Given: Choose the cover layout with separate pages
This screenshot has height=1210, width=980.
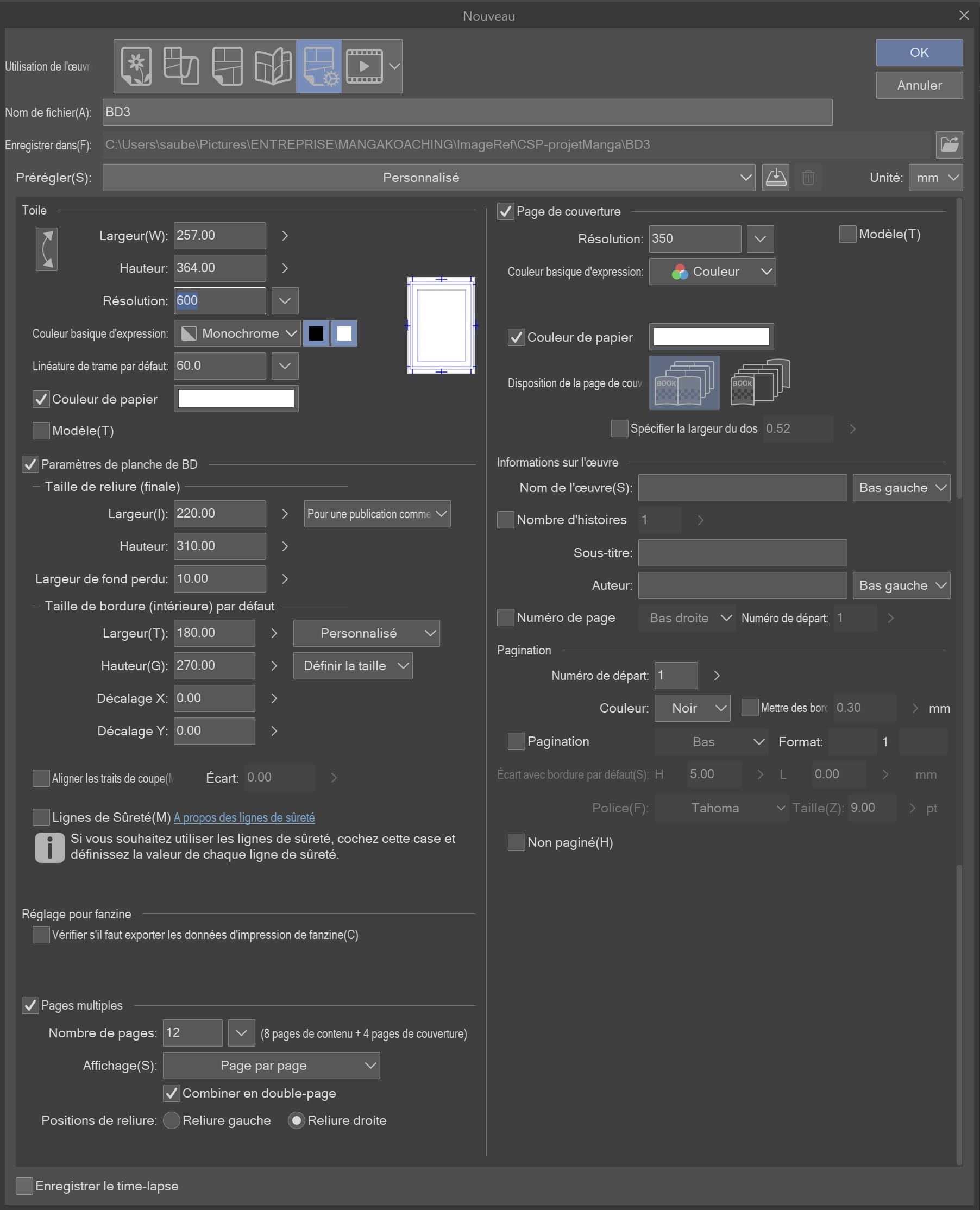Looking at the screenshot, I should (x=760, y=382).
